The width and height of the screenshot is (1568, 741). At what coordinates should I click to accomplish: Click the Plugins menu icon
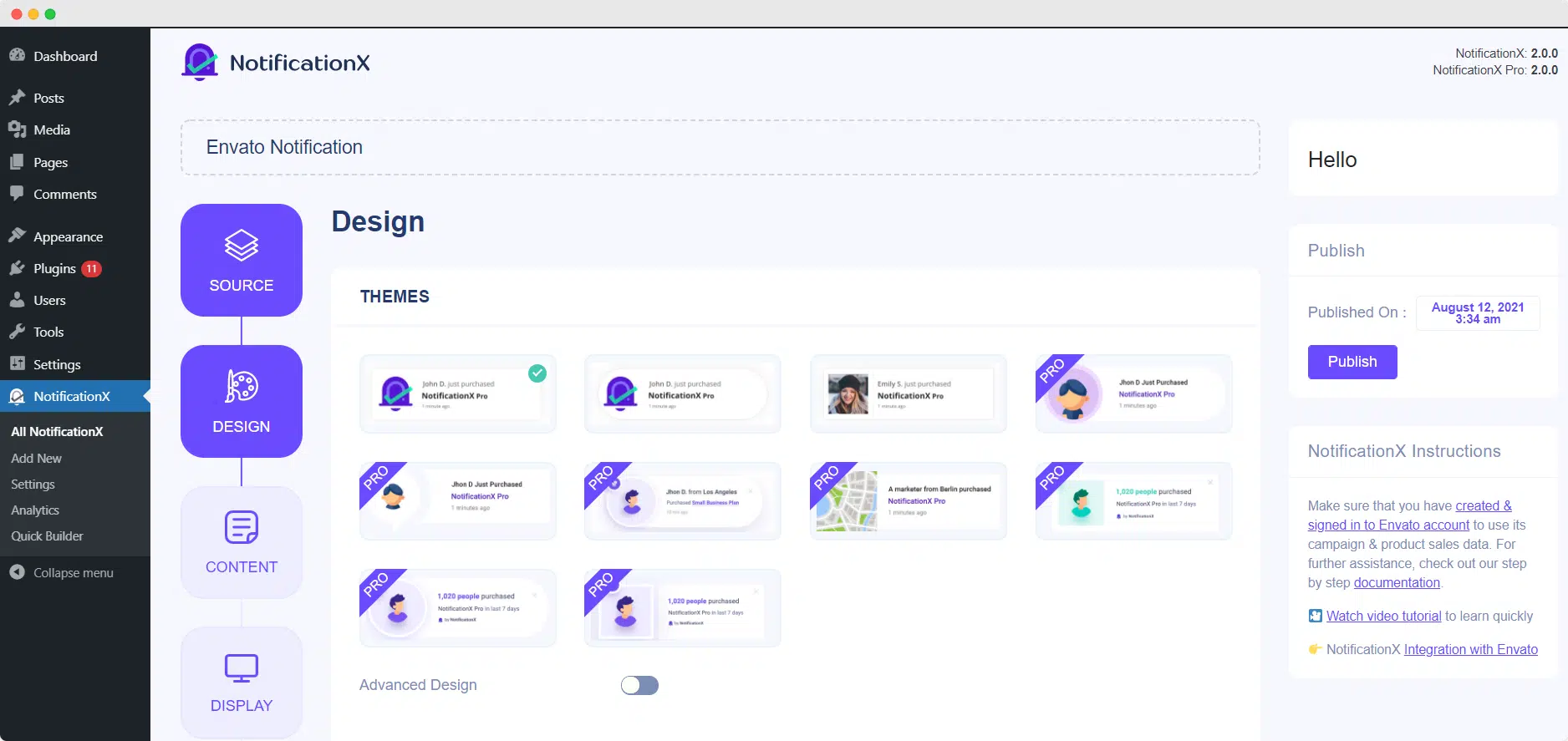click(17, 268)
